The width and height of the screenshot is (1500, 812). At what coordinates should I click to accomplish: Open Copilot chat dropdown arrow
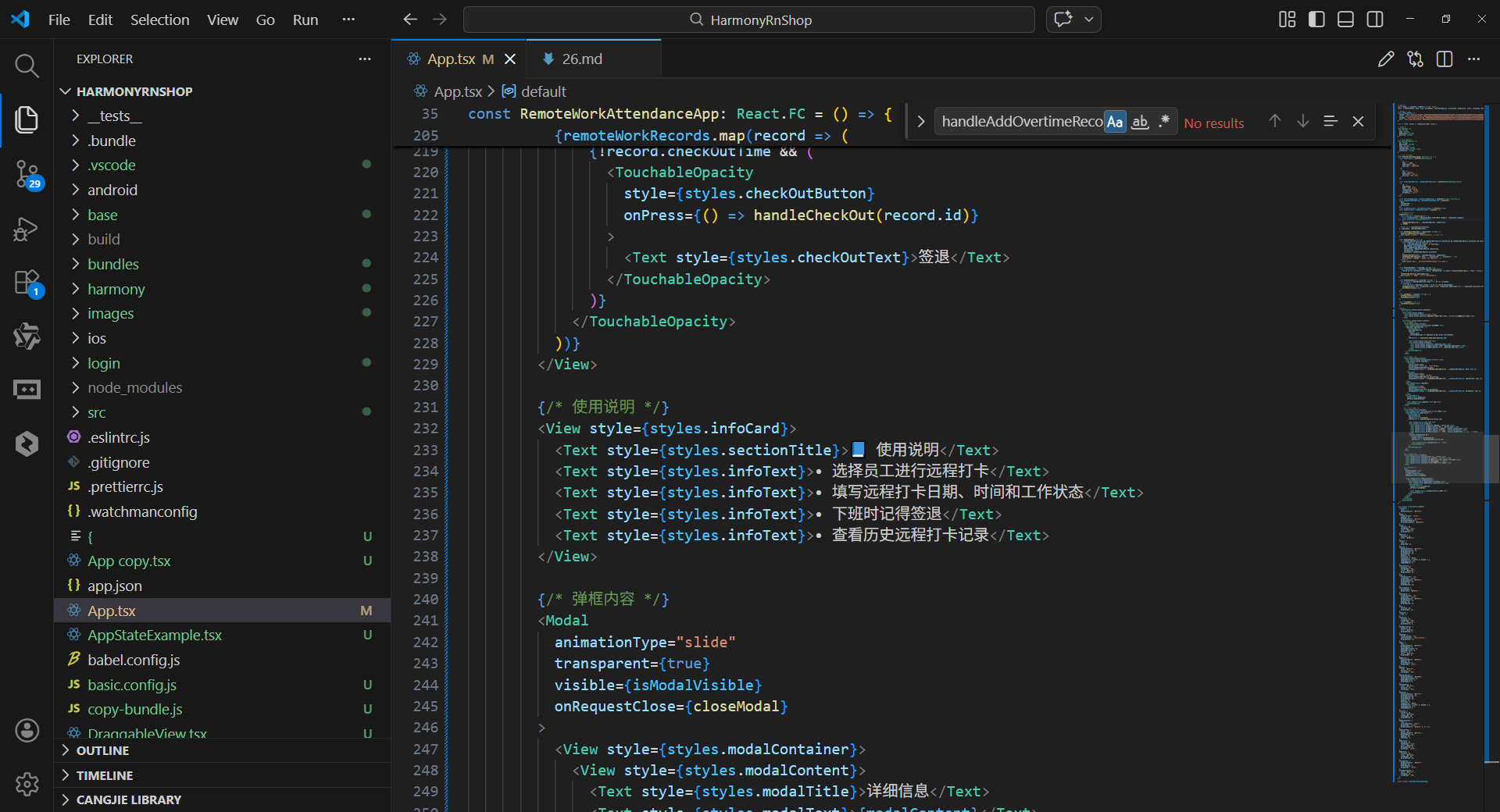pos(1088,20)
